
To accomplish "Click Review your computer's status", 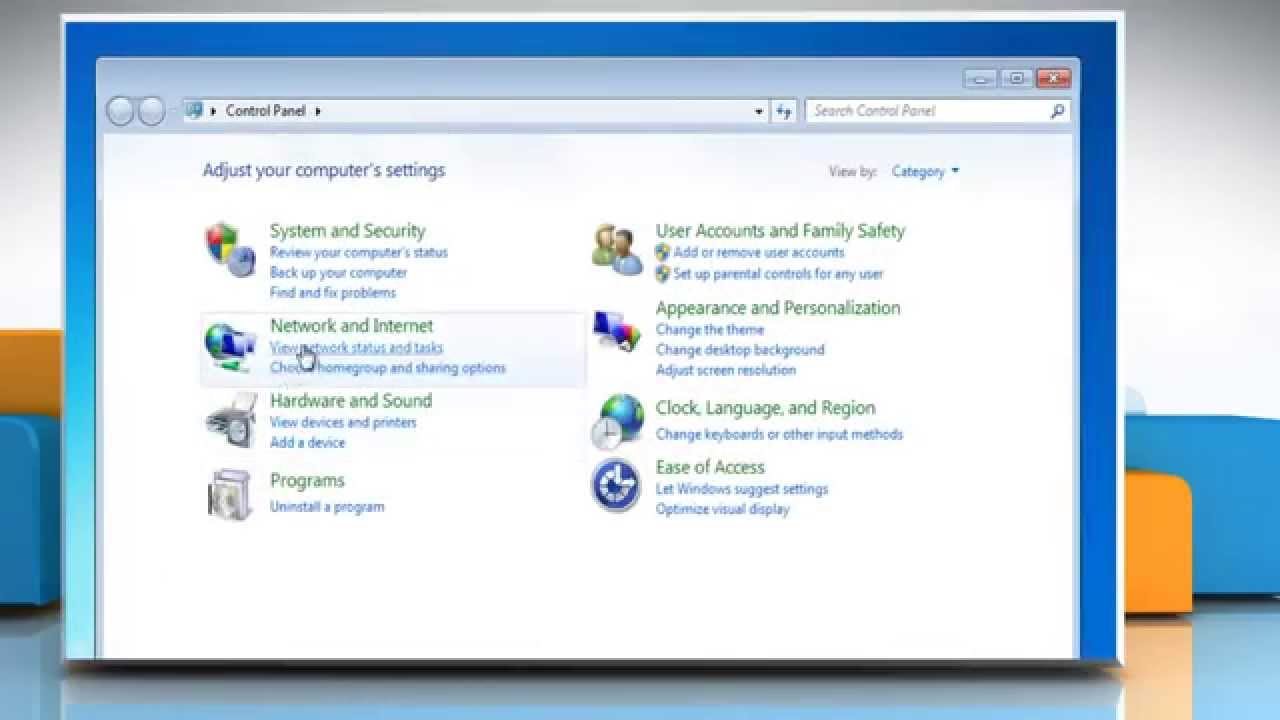I will click(359, 252).
